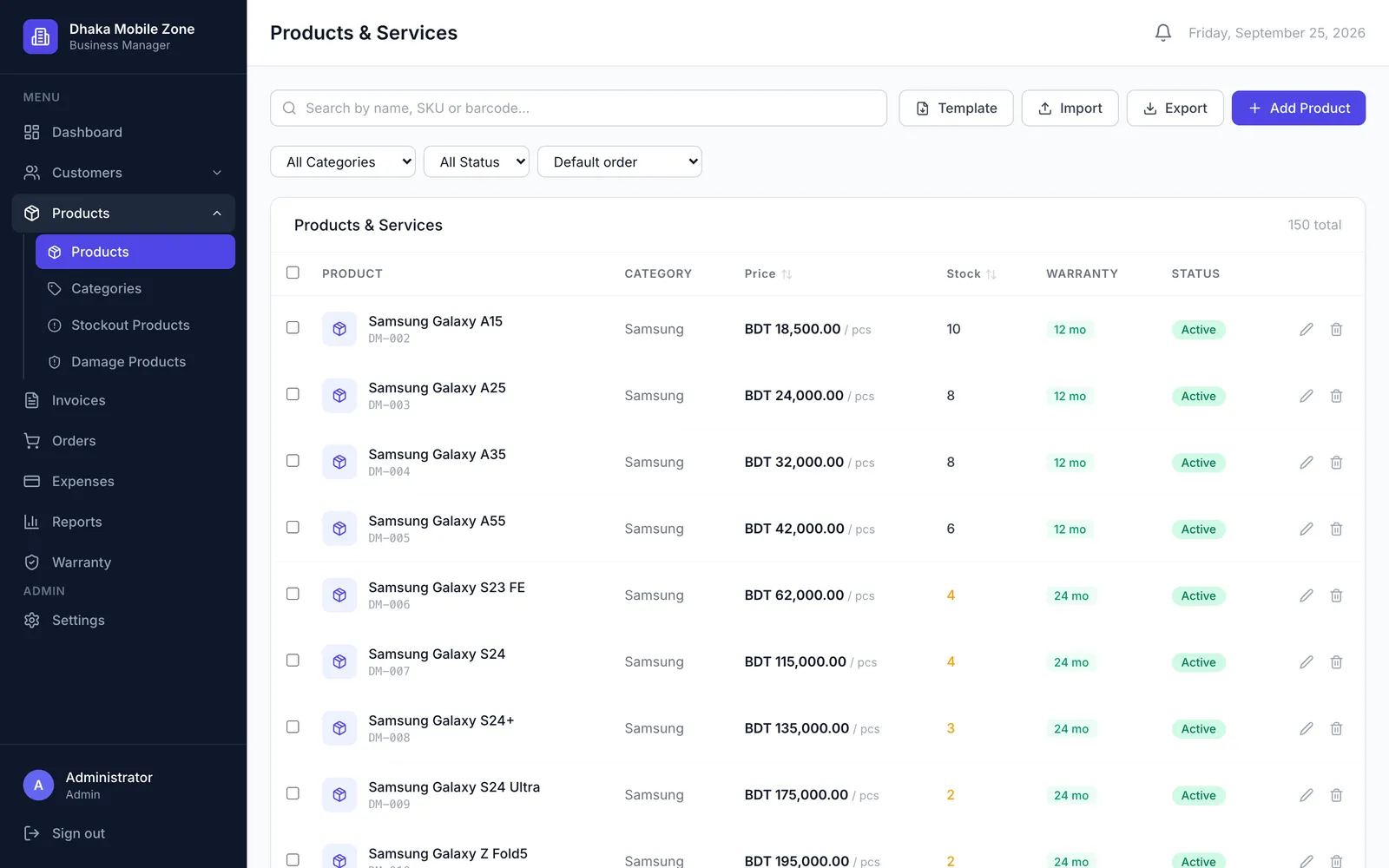The height and width of the screenshot is (868, 1389).
Task: Delete Samsung Galaxy A55 with trash icon
Action: [1337, 529]
